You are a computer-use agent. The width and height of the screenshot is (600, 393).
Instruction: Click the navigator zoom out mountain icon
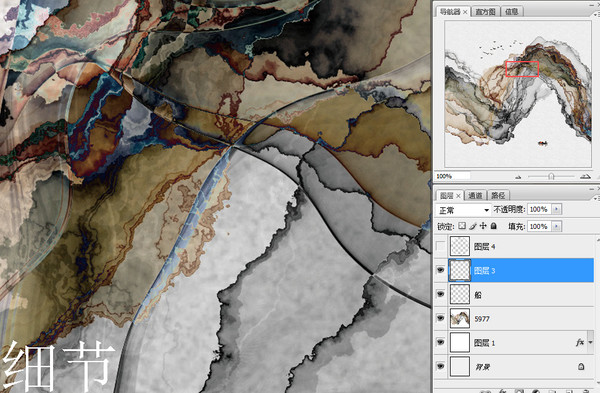[x=518, y=176]
